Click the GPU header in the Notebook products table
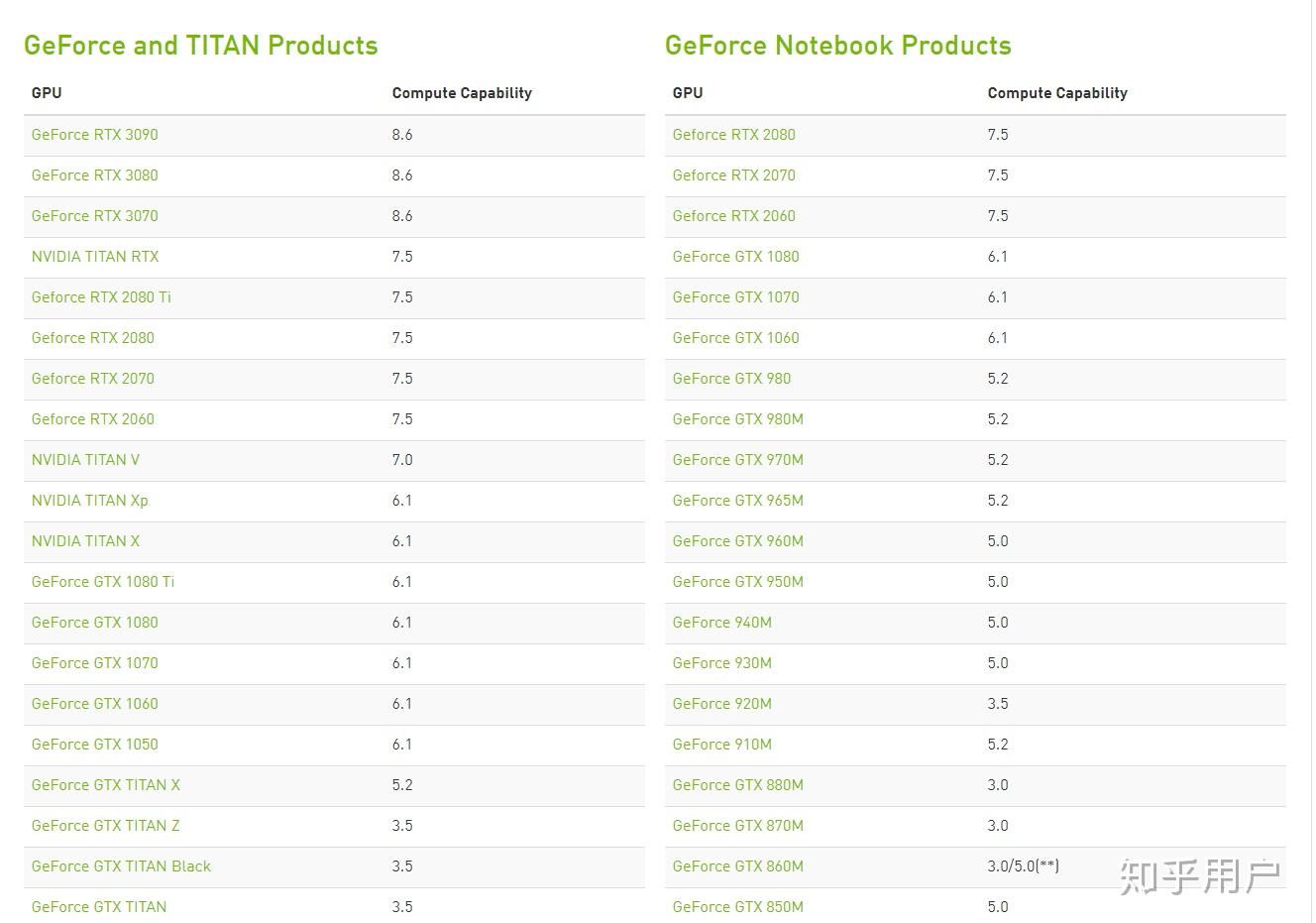Image resolution: width=1316 pixels, height=923 pixels. [688, 93]
